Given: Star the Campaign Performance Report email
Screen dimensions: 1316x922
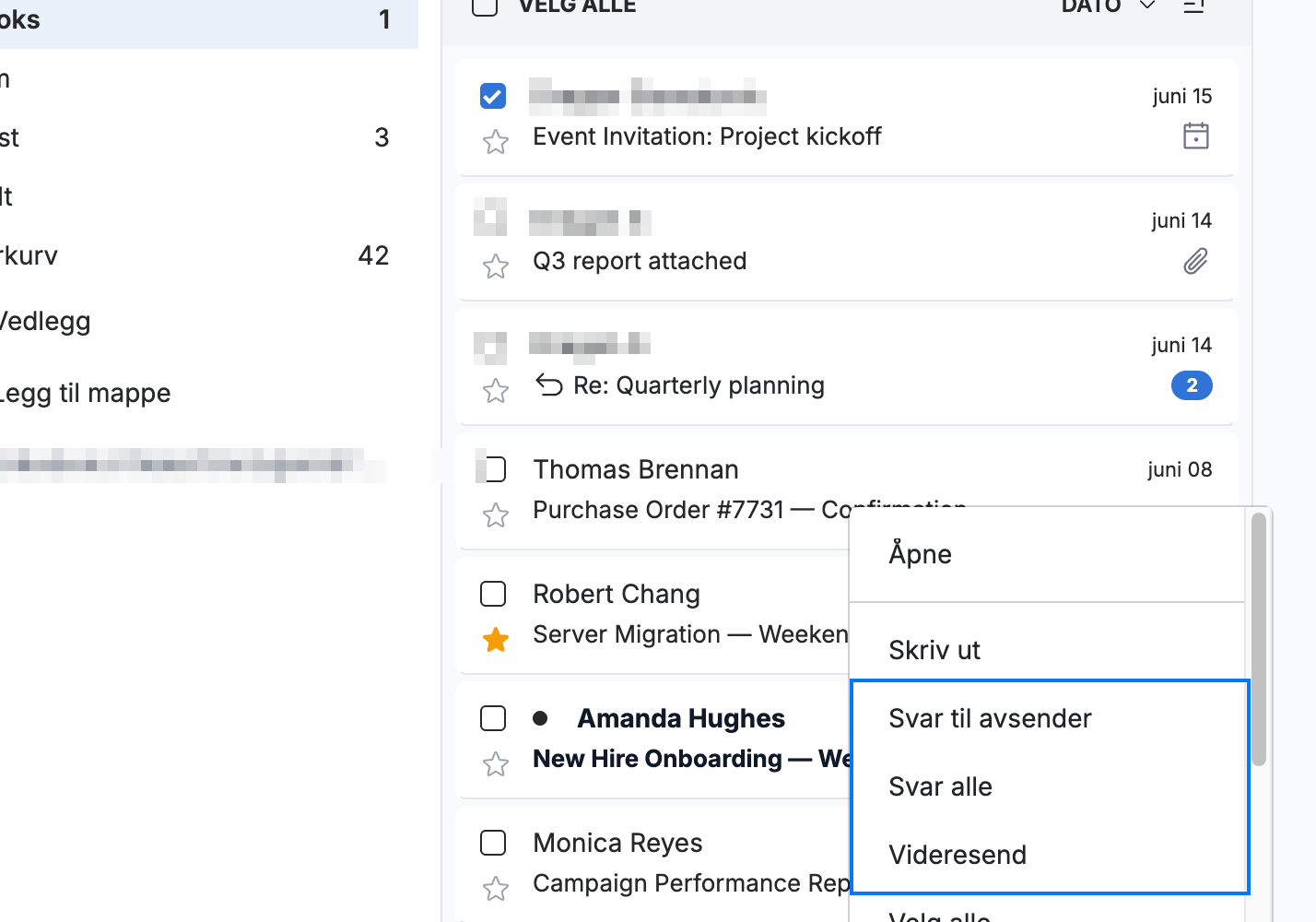Looking at the screenshot, I should pos(496,888).
